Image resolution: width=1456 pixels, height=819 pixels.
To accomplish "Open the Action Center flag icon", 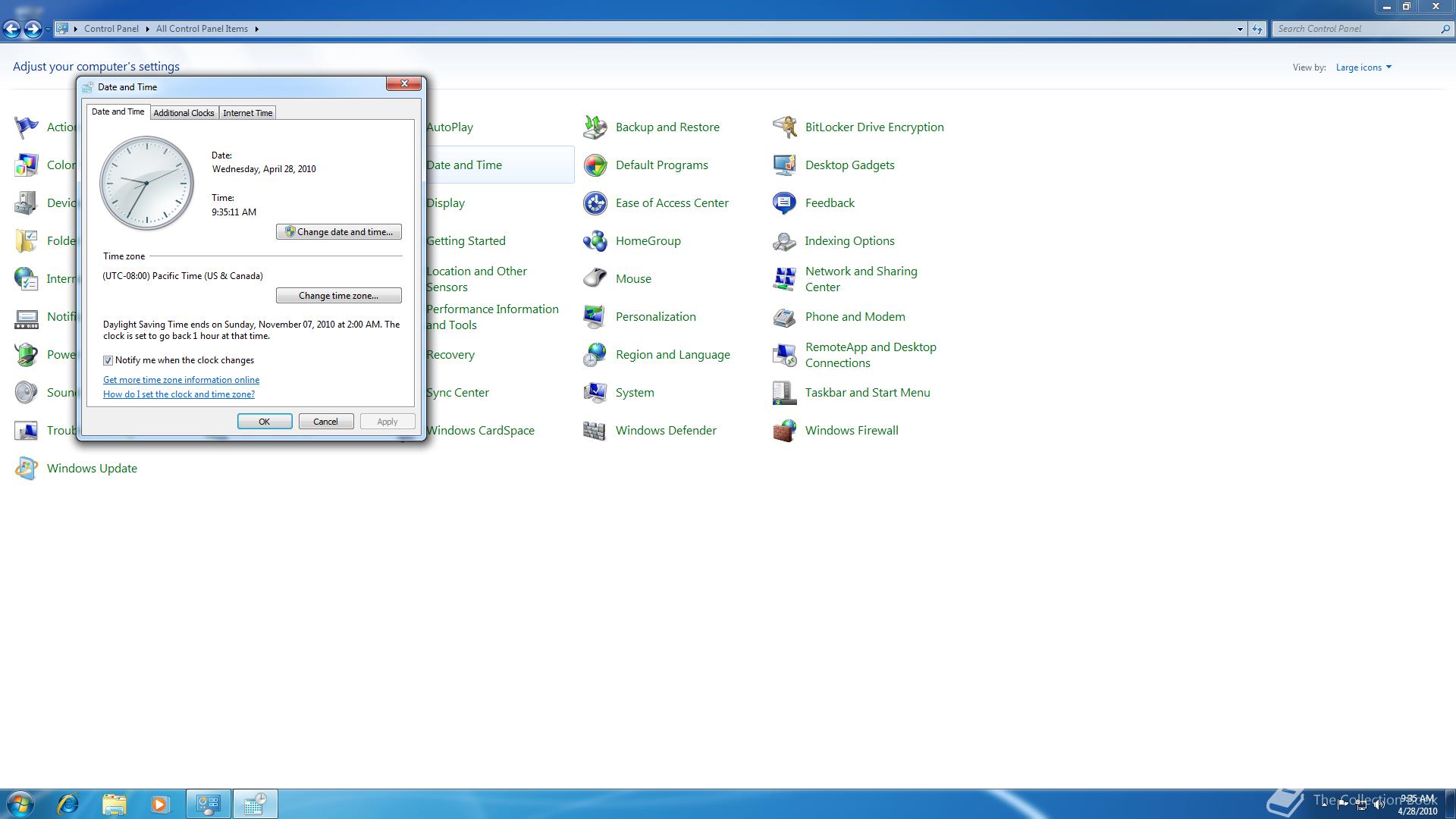I will point(27,127).
